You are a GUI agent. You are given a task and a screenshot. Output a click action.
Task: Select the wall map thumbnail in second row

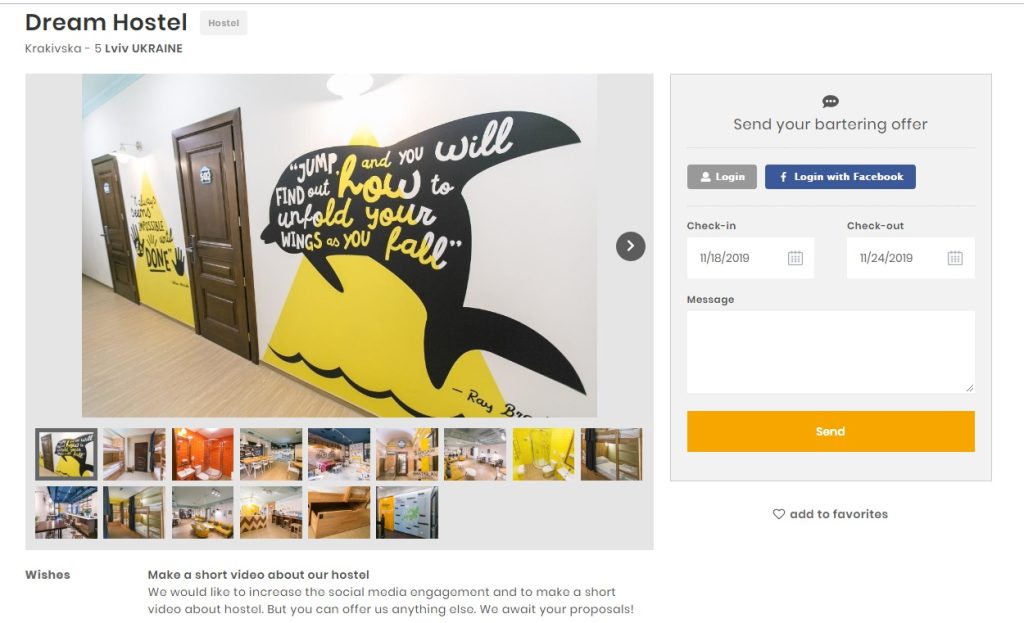[407, 512]
